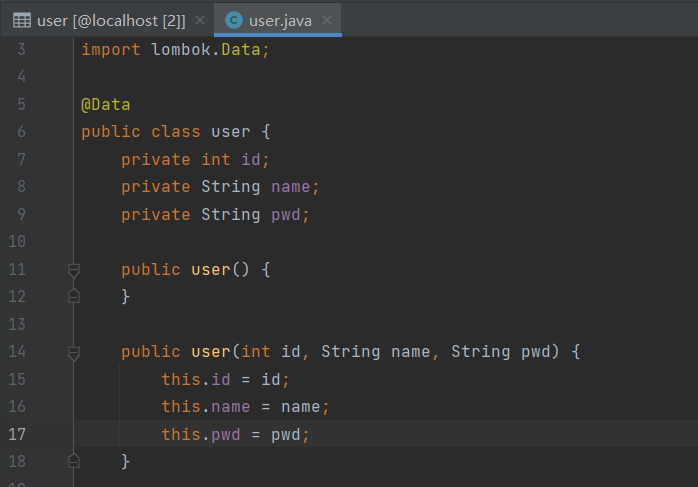Click line number 7 in the gutter
The width and height of the screenshot is (698, 487).
tap(21, 159)
